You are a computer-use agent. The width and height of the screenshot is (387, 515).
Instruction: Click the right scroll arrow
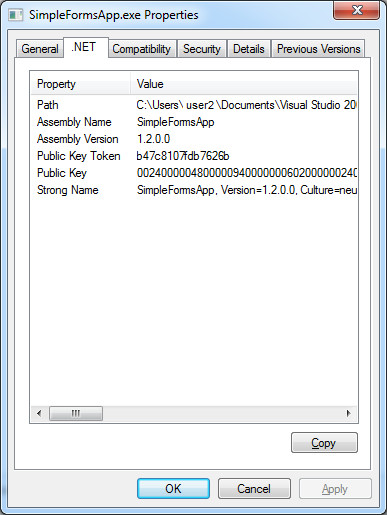(349, 414)
